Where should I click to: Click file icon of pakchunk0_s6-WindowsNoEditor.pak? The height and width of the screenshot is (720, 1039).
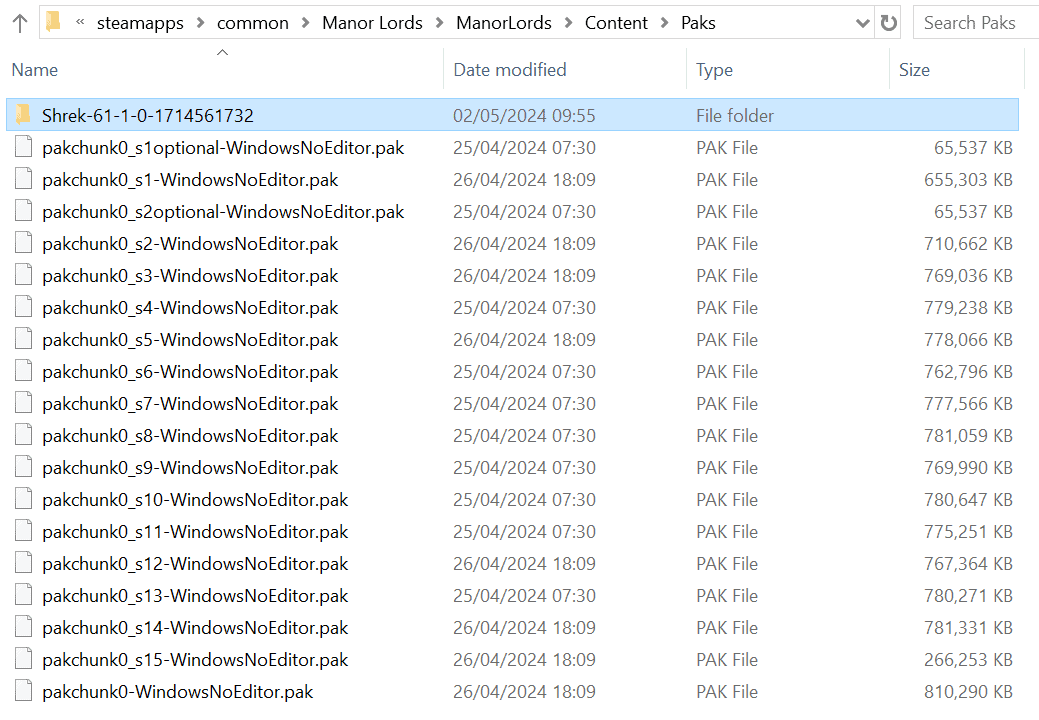click(x=24, y=371)
